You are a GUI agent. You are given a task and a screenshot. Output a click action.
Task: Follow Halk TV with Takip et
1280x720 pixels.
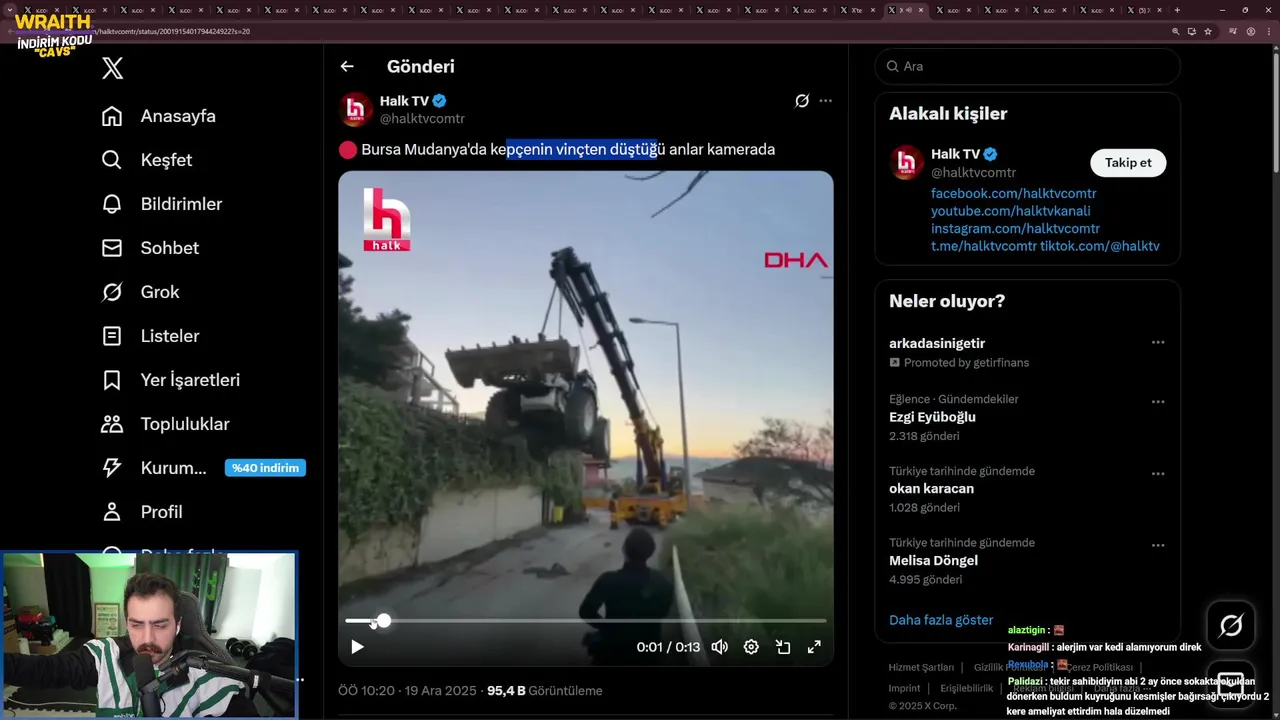[1128, 163]
